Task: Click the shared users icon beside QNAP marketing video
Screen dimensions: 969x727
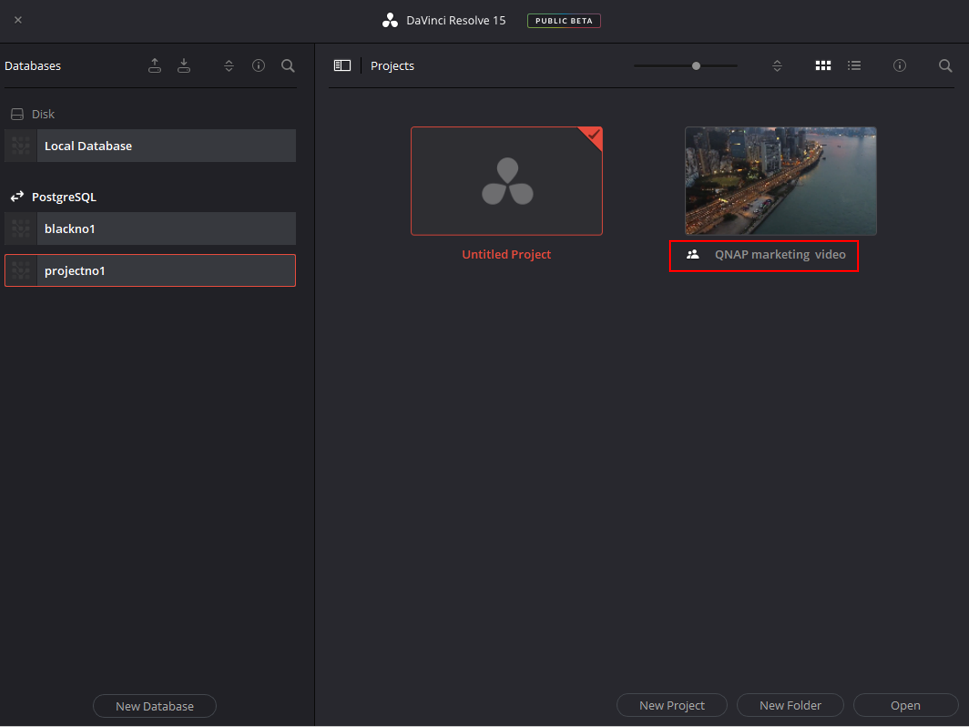Action: tap(693, 254)
